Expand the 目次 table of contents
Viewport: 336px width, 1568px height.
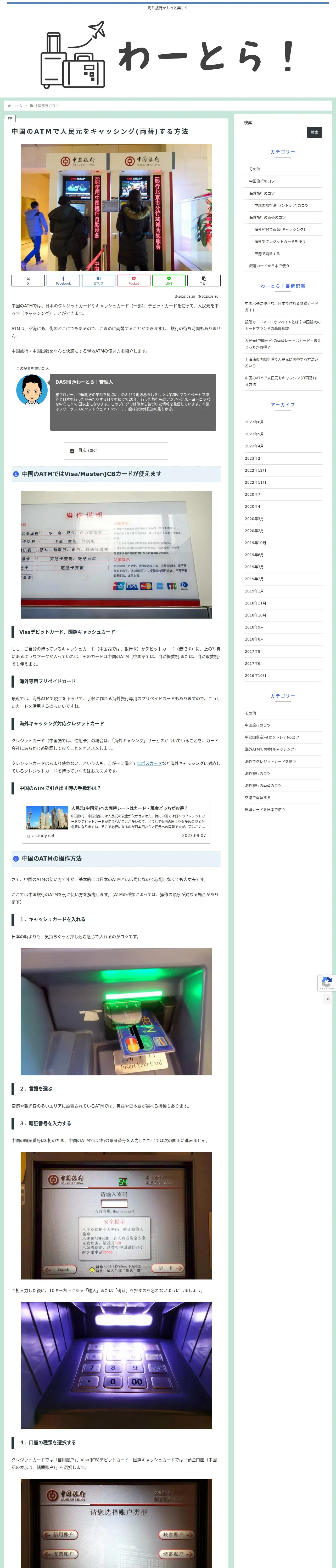pyautogui.click(x=116, y=451)
